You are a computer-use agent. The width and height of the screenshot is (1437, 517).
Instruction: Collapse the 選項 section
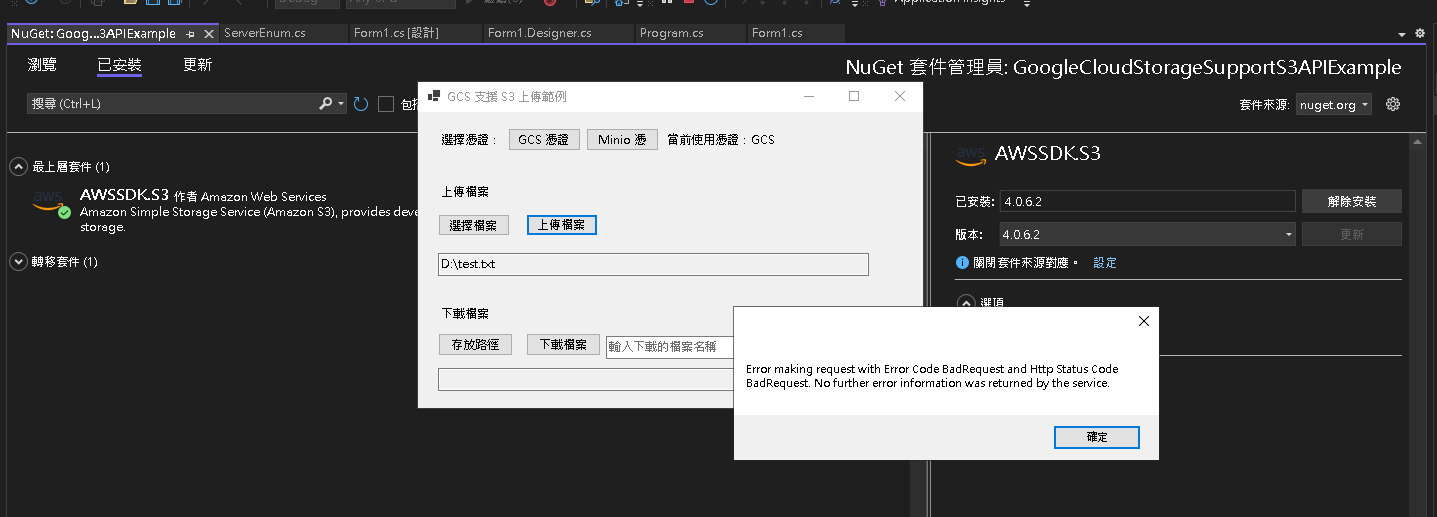pyautogui.click(x=966, y=302)
